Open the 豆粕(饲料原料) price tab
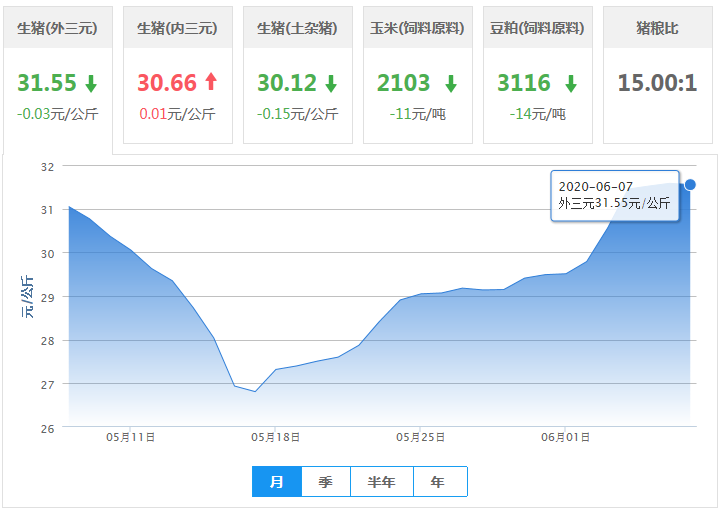This screenshot has width=720, height=513. coord(537,28)
